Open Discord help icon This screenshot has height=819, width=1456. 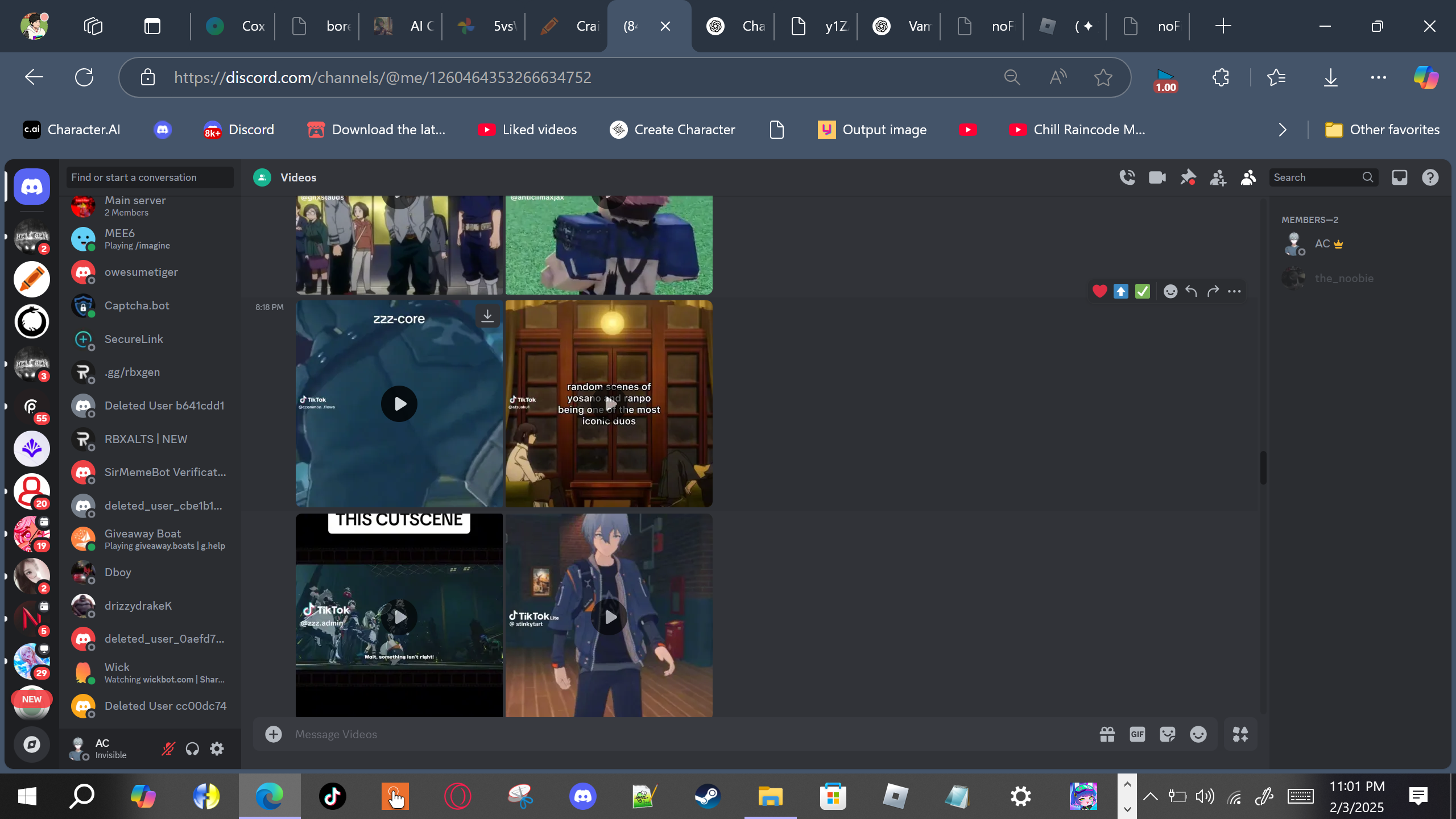point(1430,177)
